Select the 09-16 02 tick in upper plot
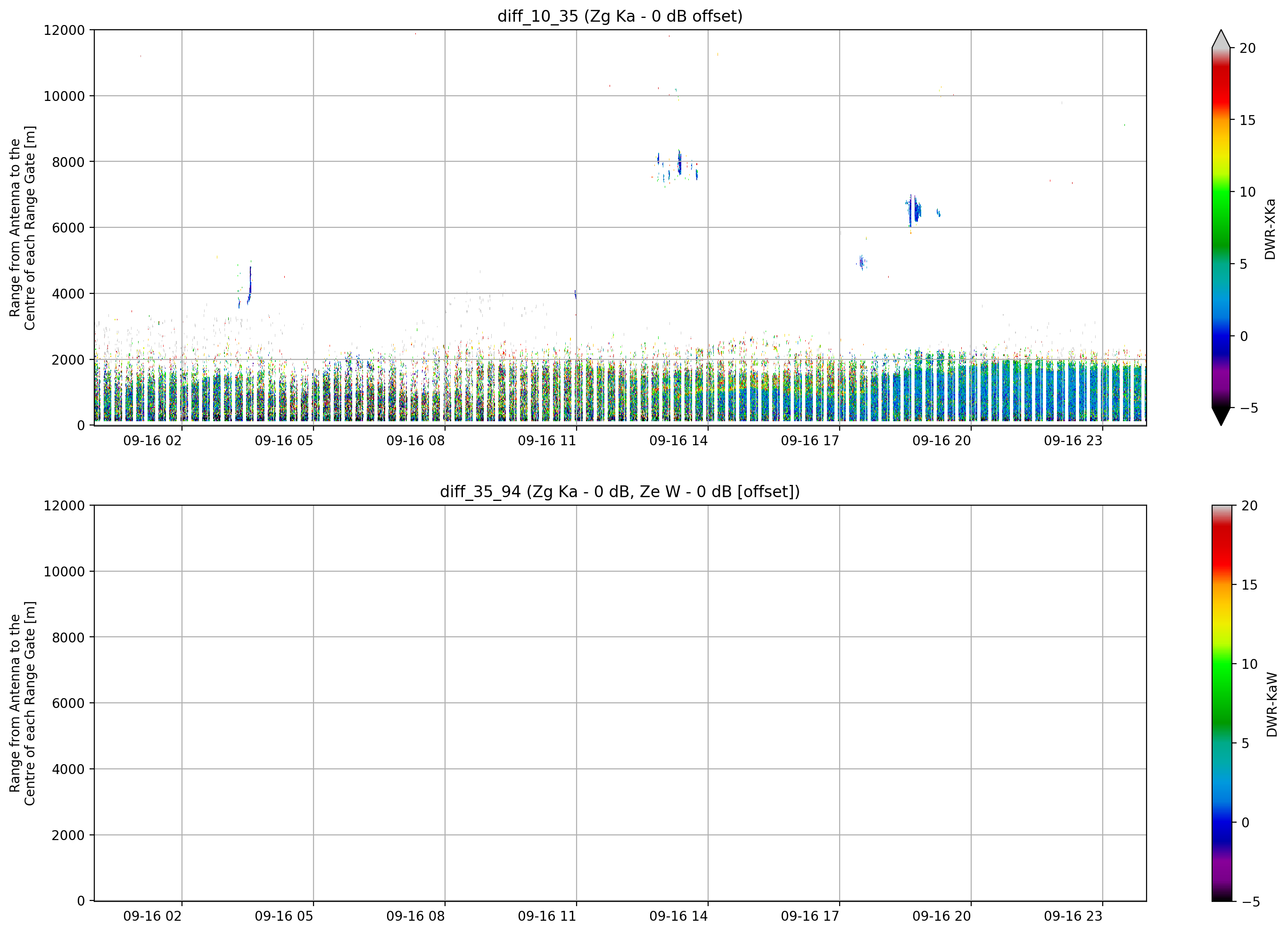This screenshot has height=933, width=1288. [152, 441]
